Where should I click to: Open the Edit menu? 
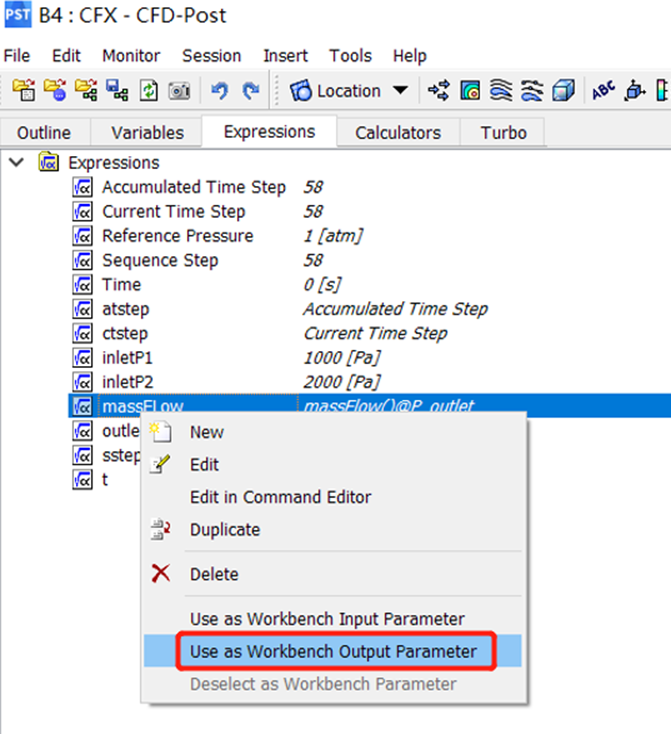pos(66,56)
